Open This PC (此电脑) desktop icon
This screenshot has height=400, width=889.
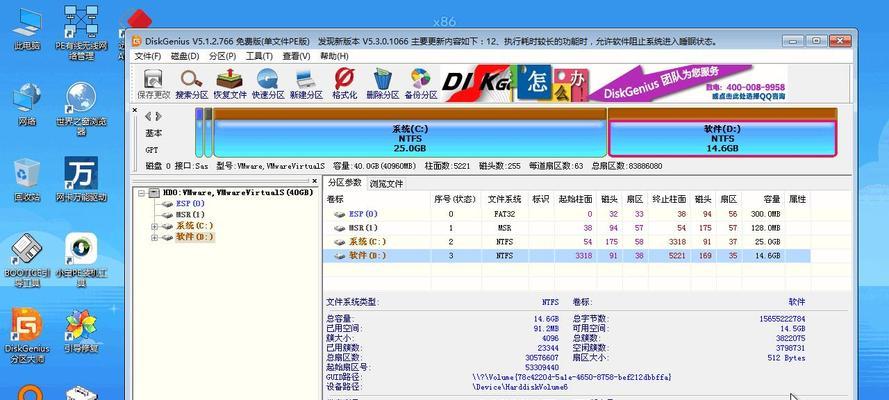tap(27, 30)
